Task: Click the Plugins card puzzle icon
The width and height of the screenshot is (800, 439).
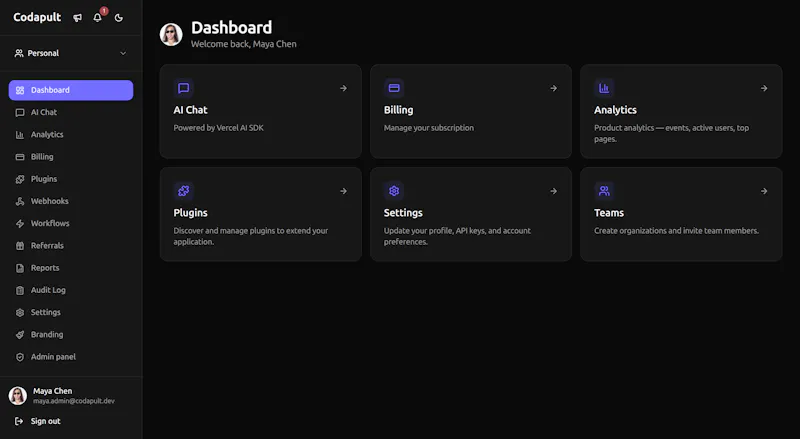Action: pyautogui.click(x=184, y=191)
